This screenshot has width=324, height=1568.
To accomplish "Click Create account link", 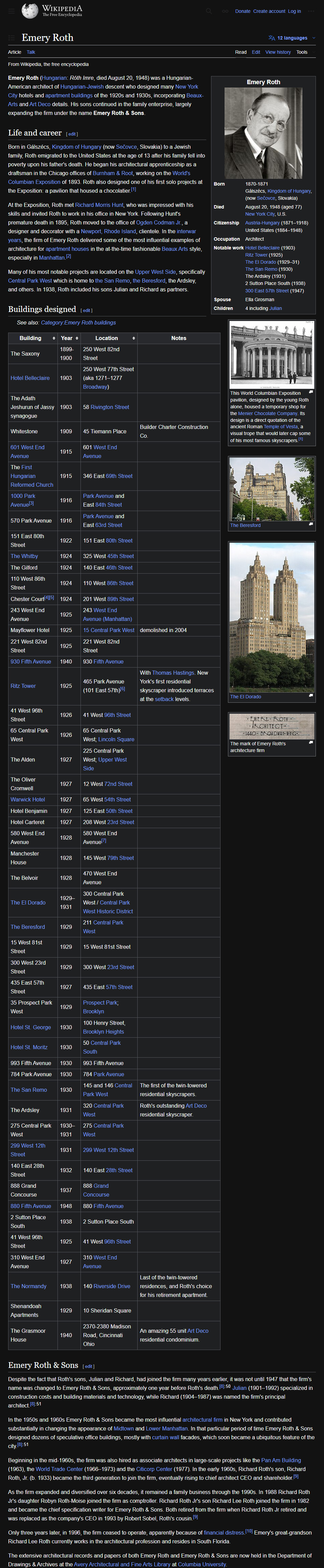I will pyautogui.click(x=269, y=11).
